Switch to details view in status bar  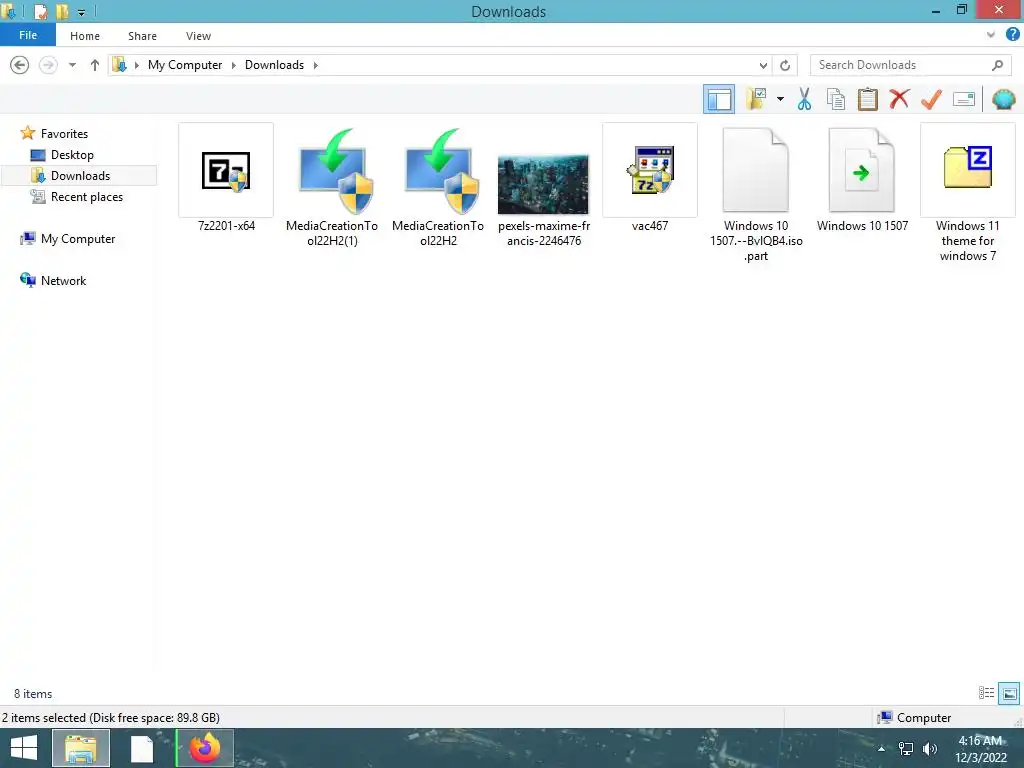[986, 693]
